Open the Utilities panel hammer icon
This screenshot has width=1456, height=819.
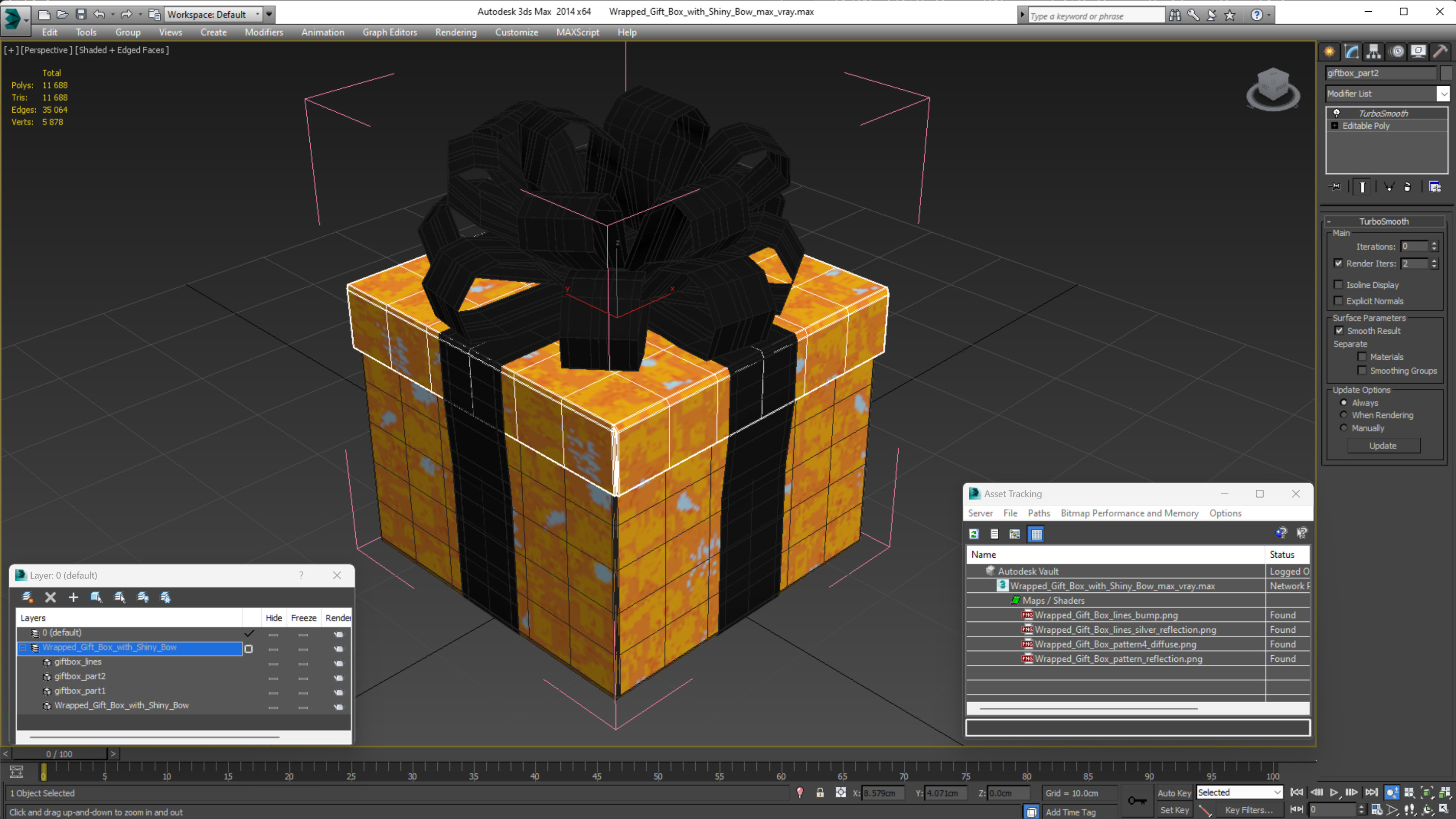point(1440,52)
